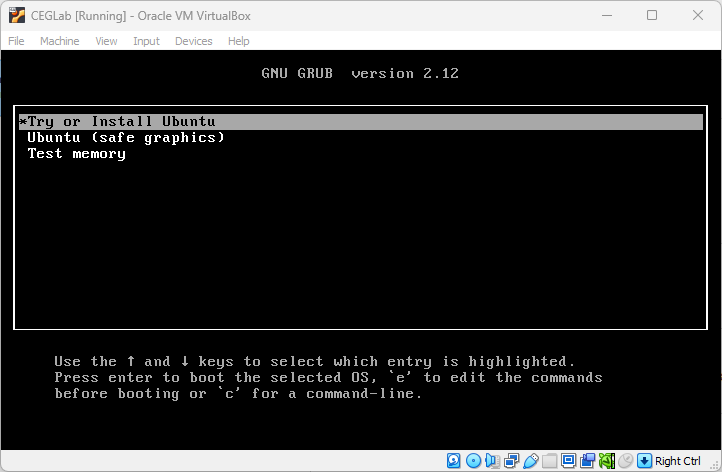
Task: Select the Ubuntu (safe graphics) entry
Action: [361, 138]
